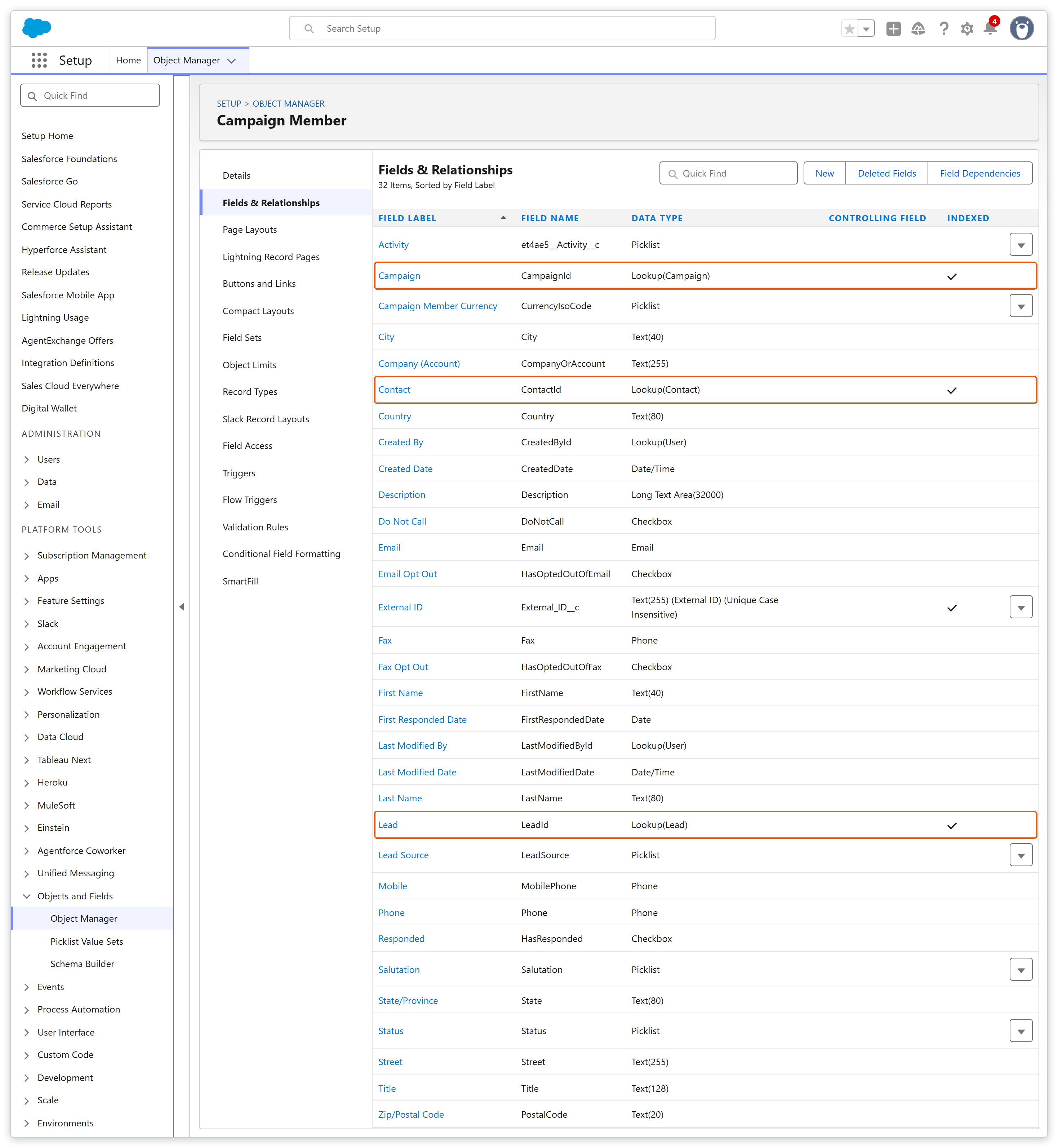The image size is (1058, 1148).
Task: Open Deleted Fields
Action: coord(886,173)
